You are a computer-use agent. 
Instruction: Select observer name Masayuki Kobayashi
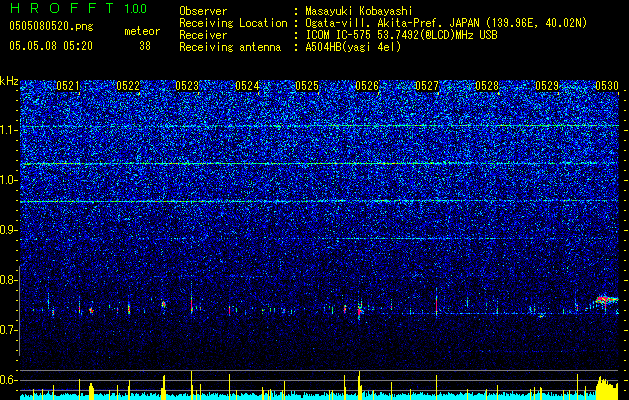pos(359,11)
